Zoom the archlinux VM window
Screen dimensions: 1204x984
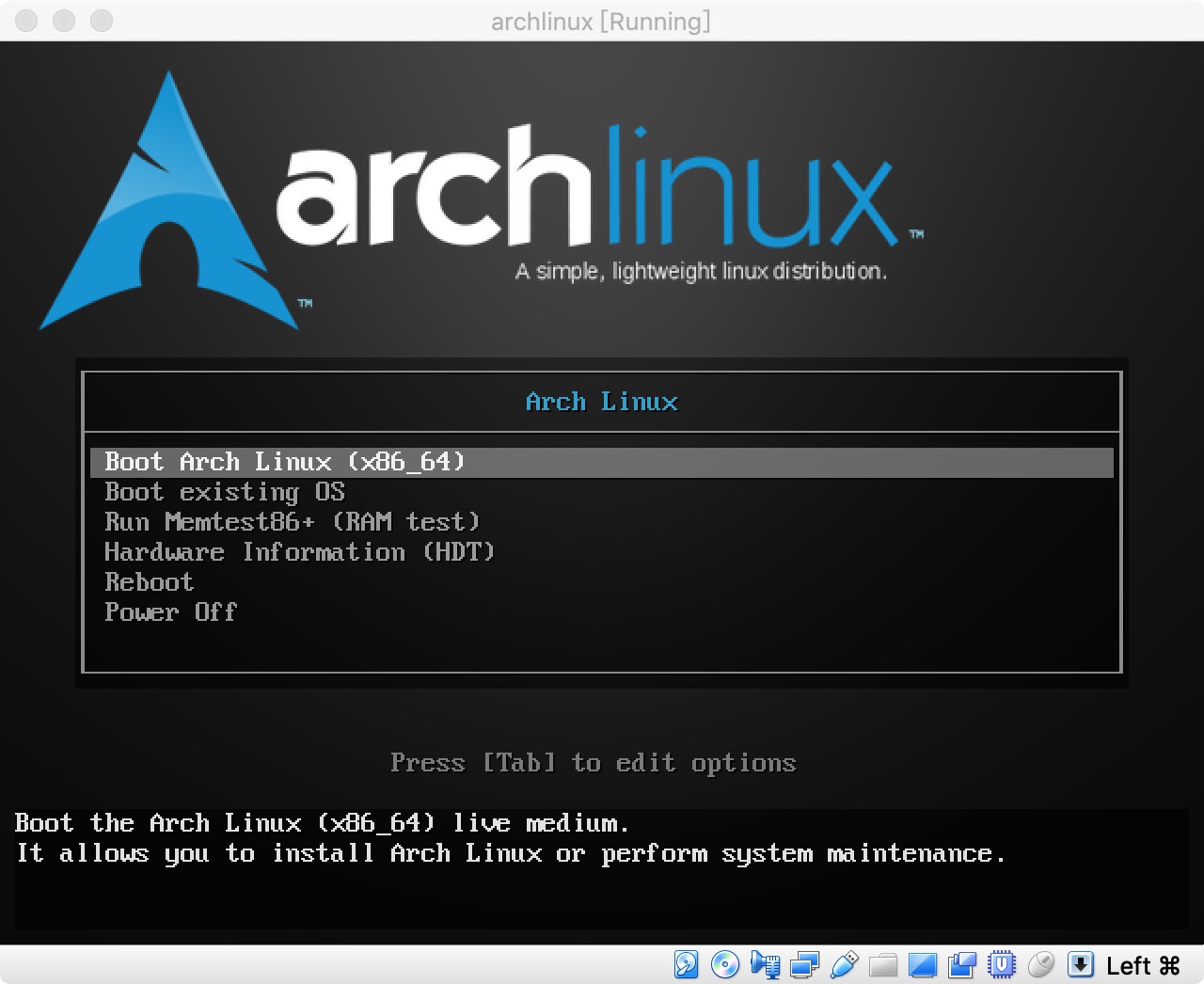pos(102,20)
